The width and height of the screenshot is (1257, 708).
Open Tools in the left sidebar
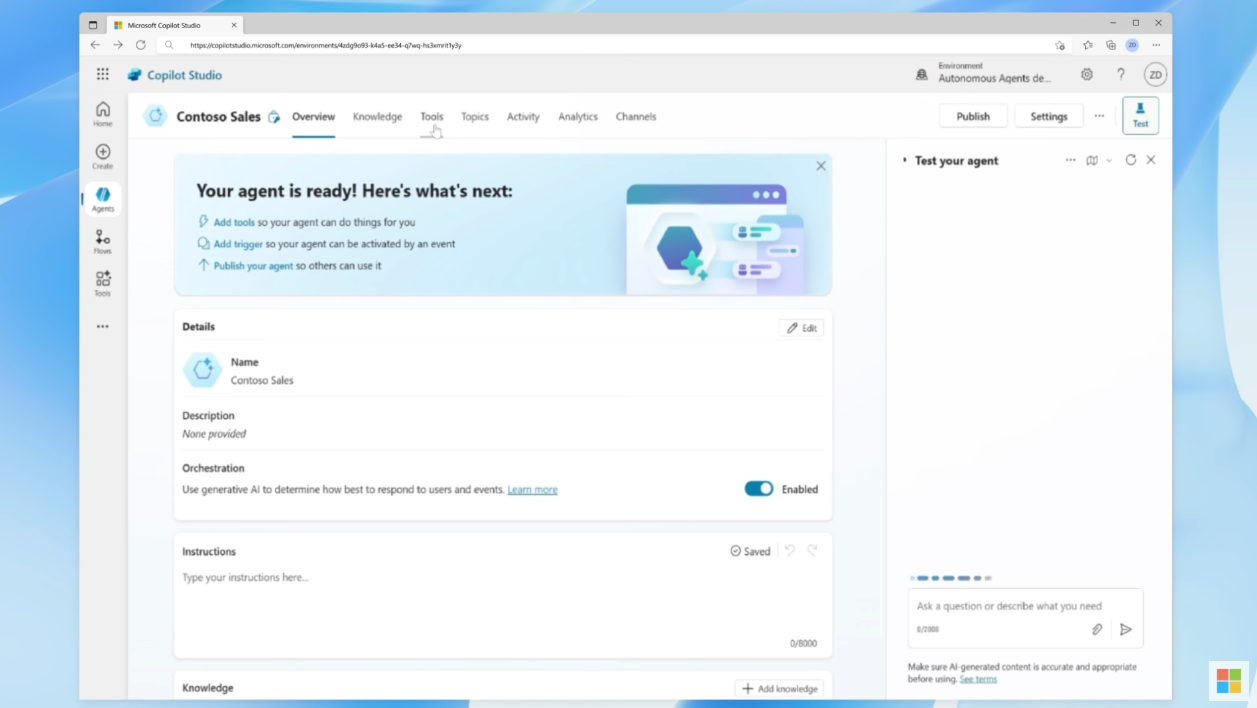pyautogui.click(x=103, y=284)
